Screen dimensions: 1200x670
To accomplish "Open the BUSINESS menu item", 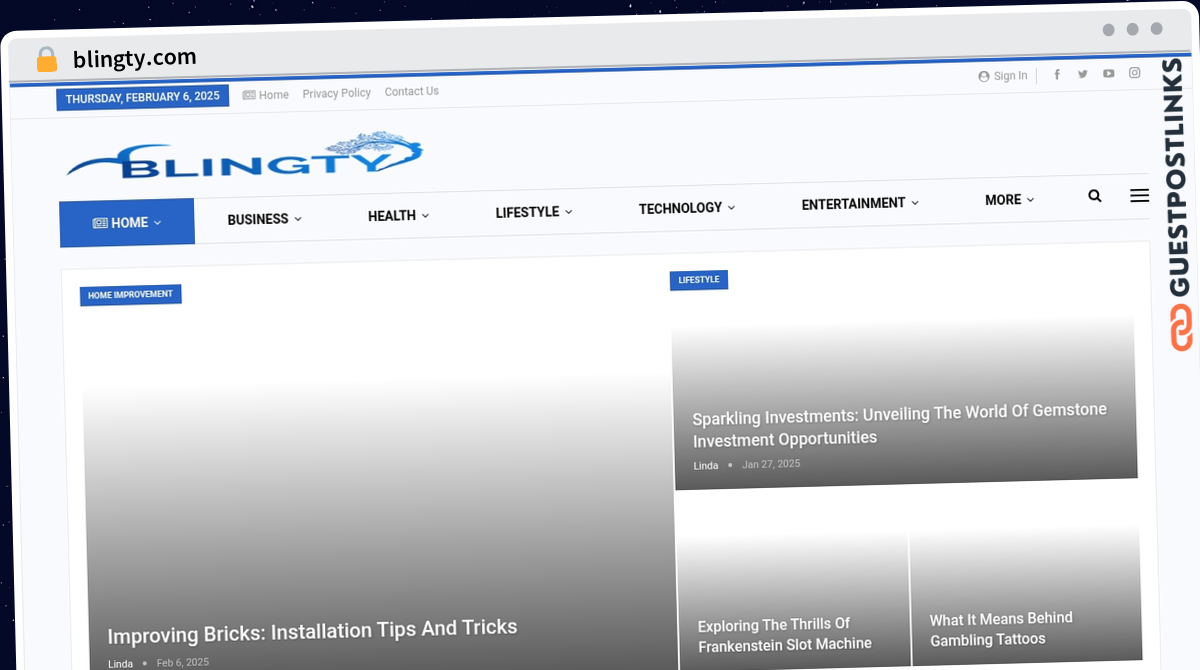I will (264, 219).
